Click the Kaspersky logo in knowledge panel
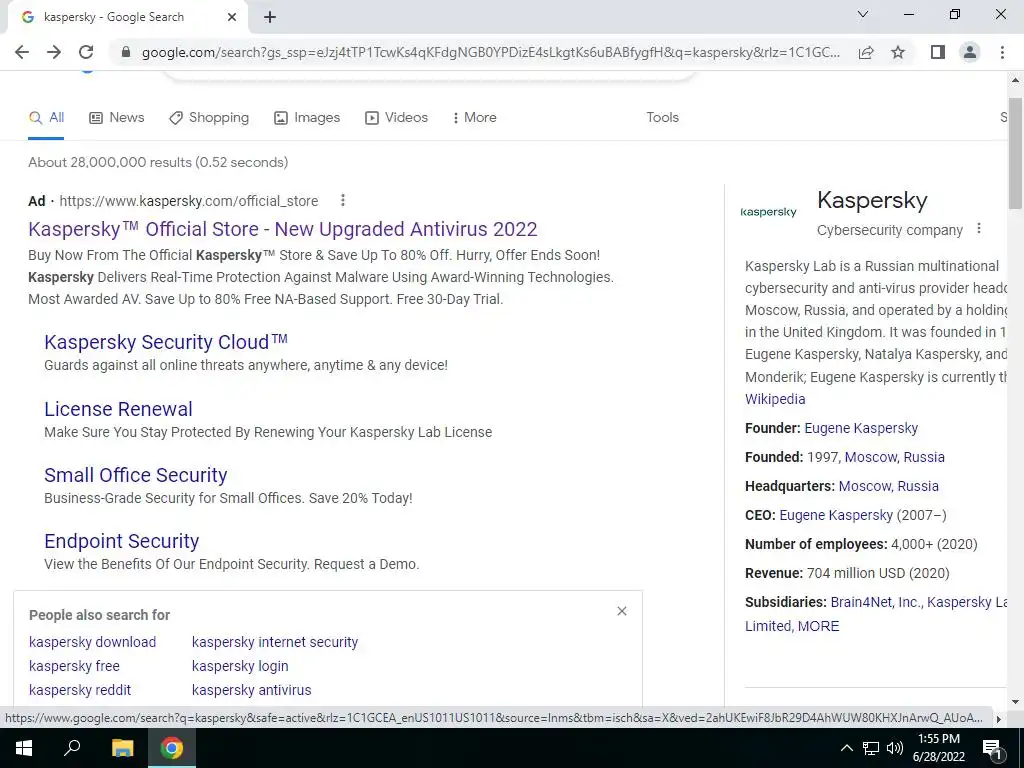Image resolution: width=1024 pixels, height=768 pixels. click(x=769, y=212)
